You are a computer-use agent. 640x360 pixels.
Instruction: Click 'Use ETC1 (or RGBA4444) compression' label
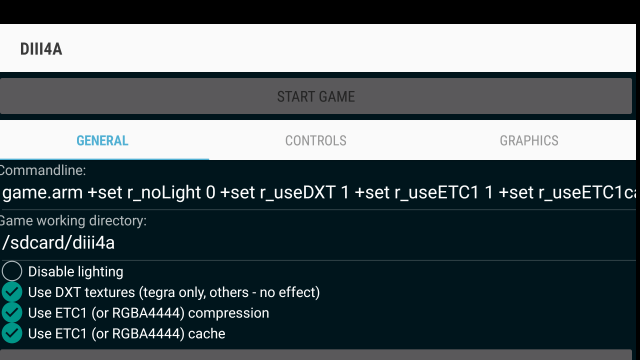click(149, 313)
